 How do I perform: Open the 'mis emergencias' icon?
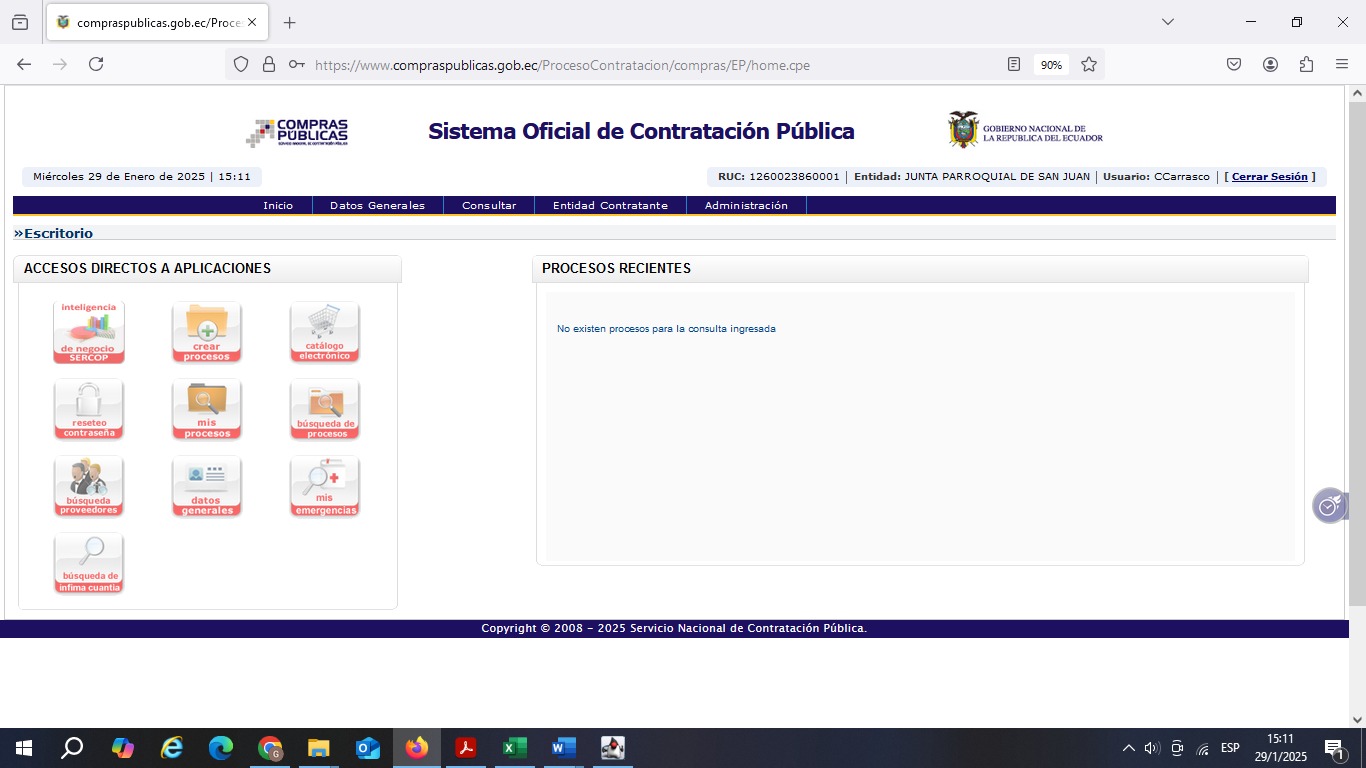click(x=325, y=486)
